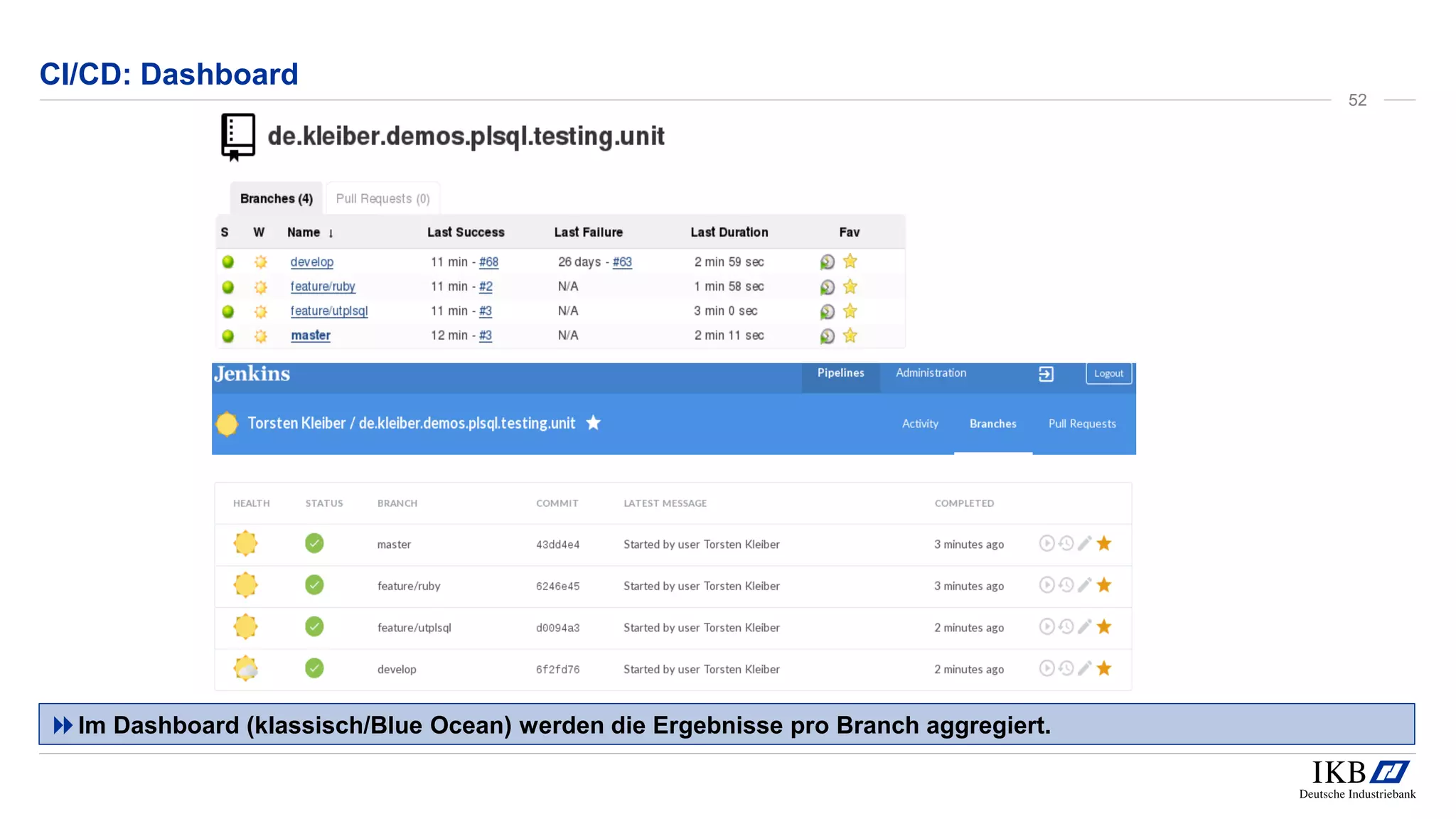The height and width of the screenshot is (819, 1456).
Task: Open develop branch link
Action: click(x=312, y=262)
